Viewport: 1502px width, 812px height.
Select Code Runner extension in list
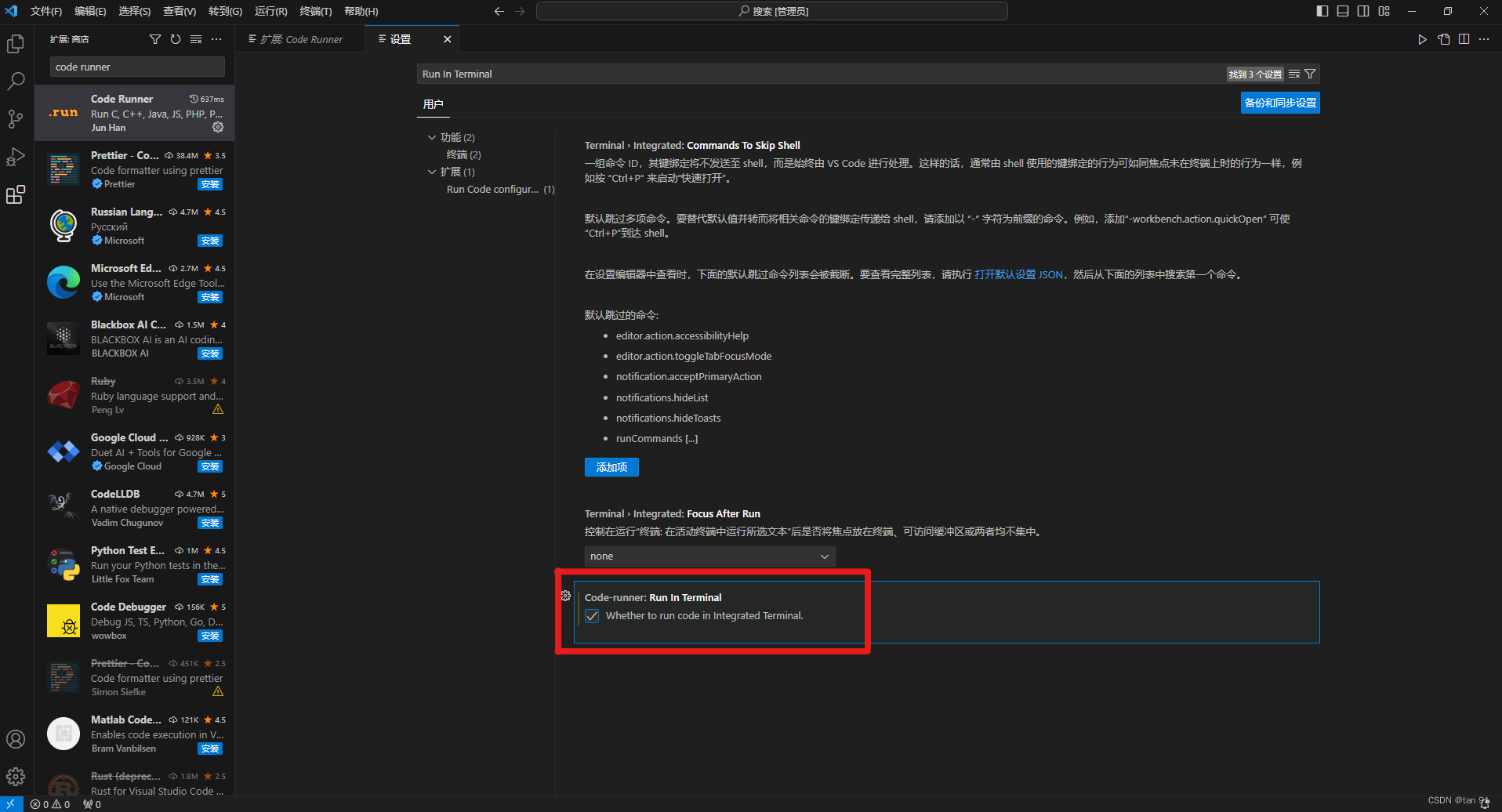(x=135, y=113)
